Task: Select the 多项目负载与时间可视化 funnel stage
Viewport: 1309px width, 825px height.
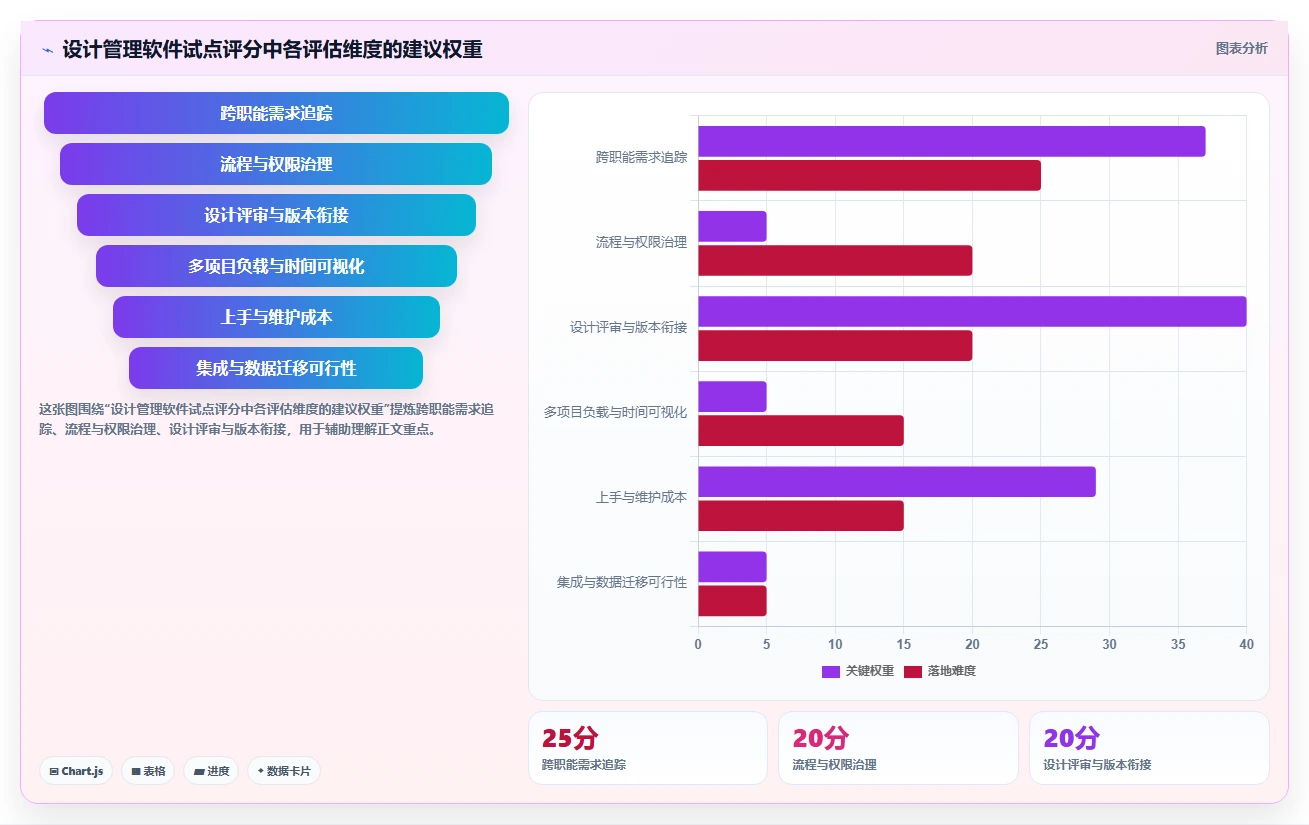Action: point(276,266)
